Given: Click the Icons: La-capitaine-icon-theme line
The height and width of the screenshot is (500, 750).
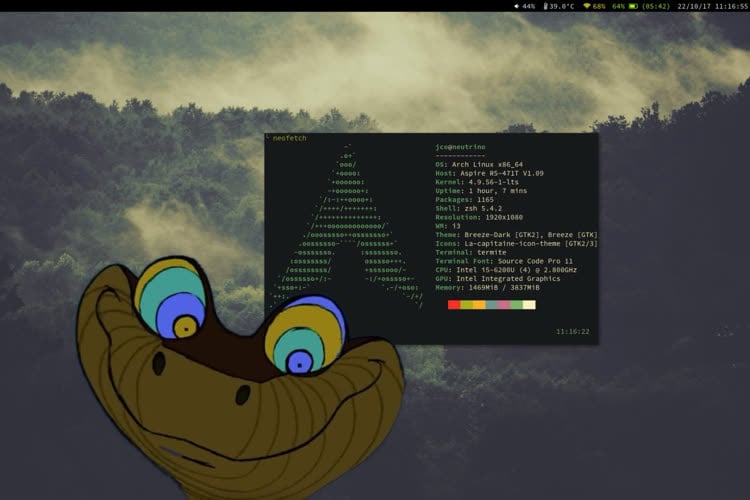Looking at the screenshot, I should (x=516, y=244).
